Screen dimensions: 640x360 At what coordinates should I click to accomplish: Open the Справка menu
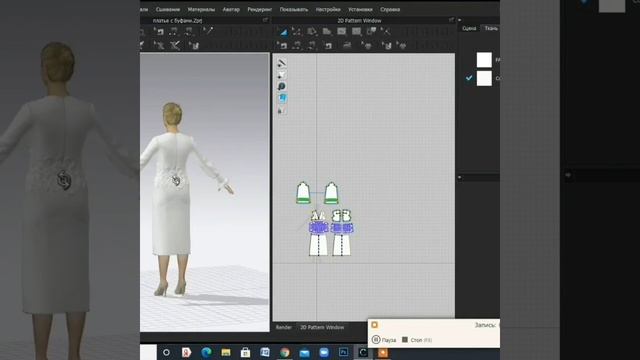tap(390, 9)
